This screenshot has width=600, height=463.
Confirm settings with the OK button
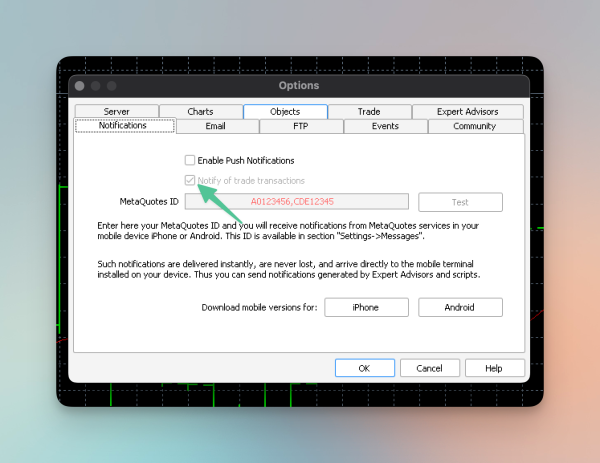(x=364, y=368)
